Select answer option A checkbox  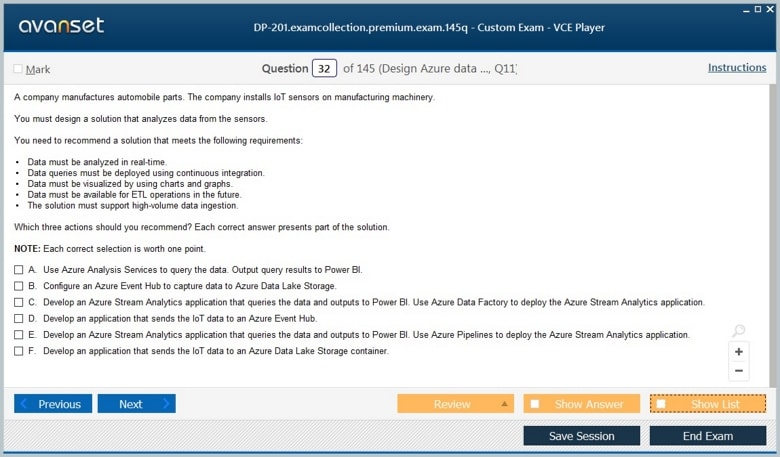[x=18, y=270]
